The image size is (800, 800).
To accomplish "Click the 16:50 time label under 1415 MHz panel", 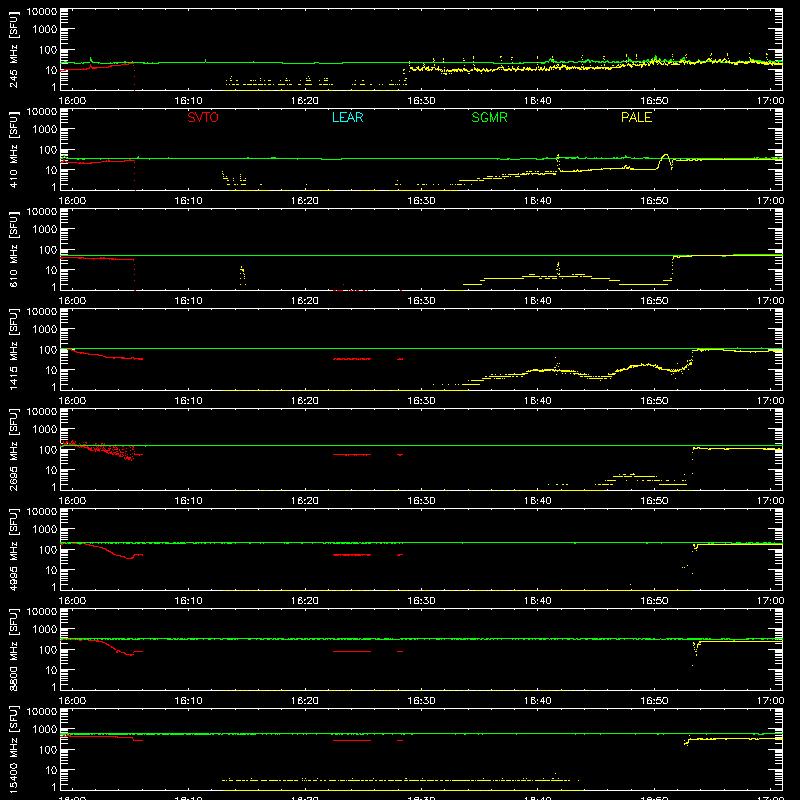I will pyautogui.click(x=654, y=401).
